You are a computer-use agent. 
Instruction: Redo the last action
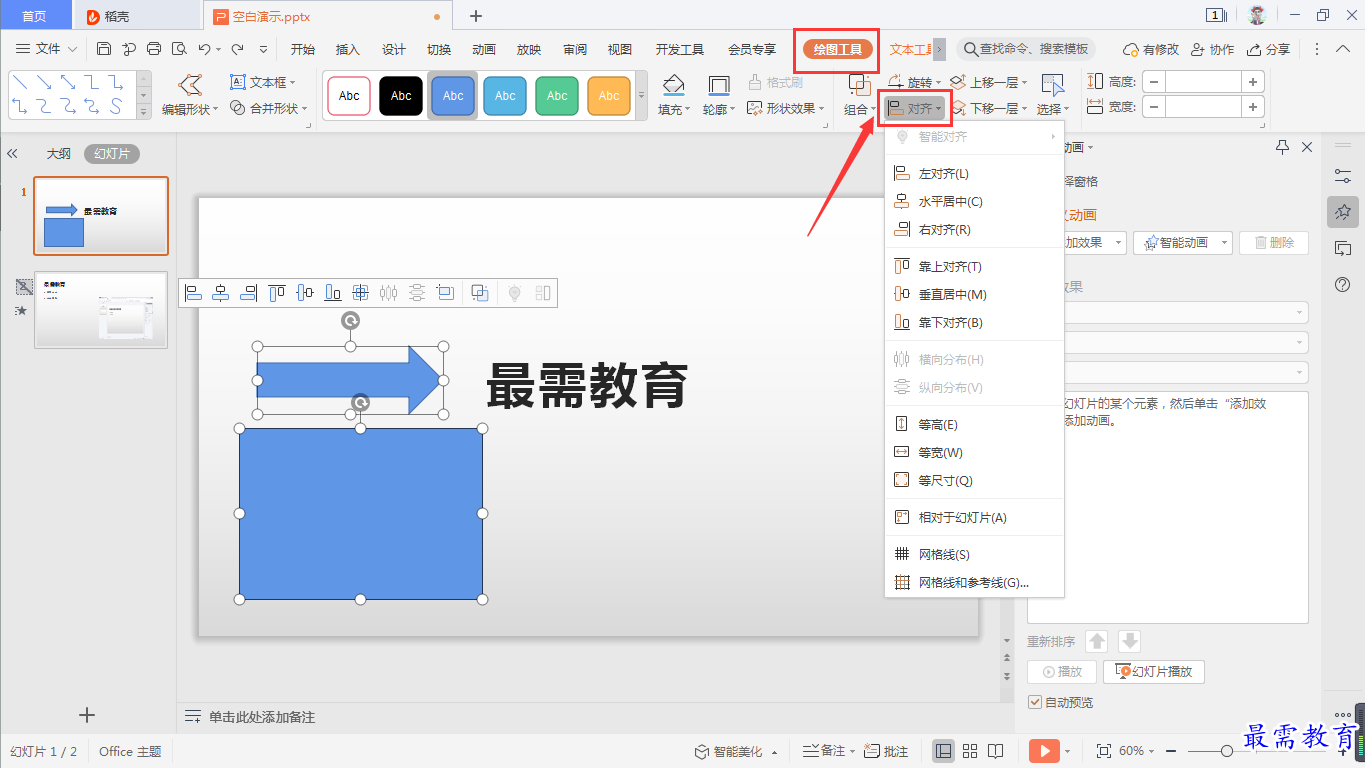pos(238,49)
